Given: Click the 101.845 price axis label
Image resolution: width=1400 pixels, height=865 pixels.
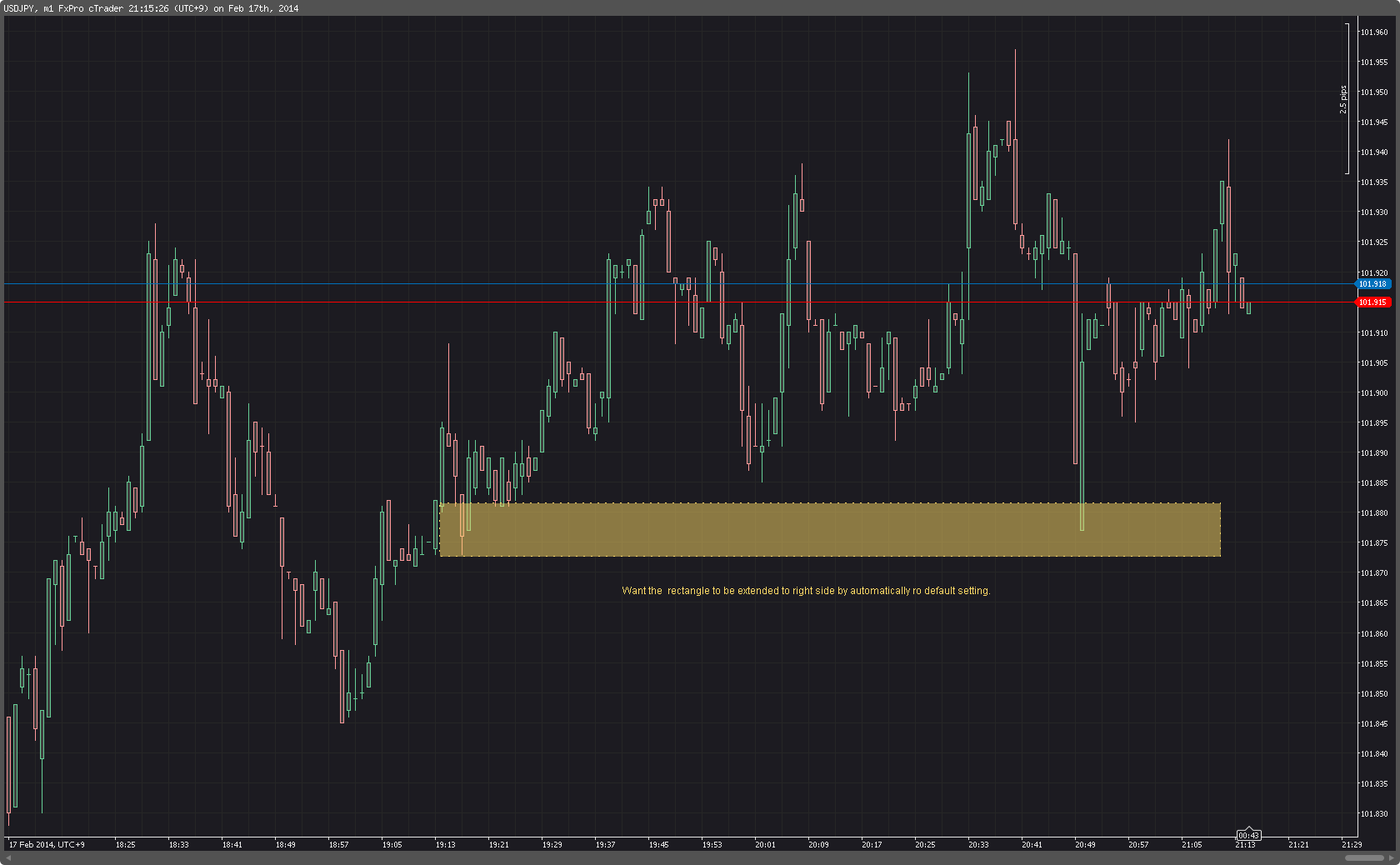Looking at the screenshot, I should tap(1374, 724).
